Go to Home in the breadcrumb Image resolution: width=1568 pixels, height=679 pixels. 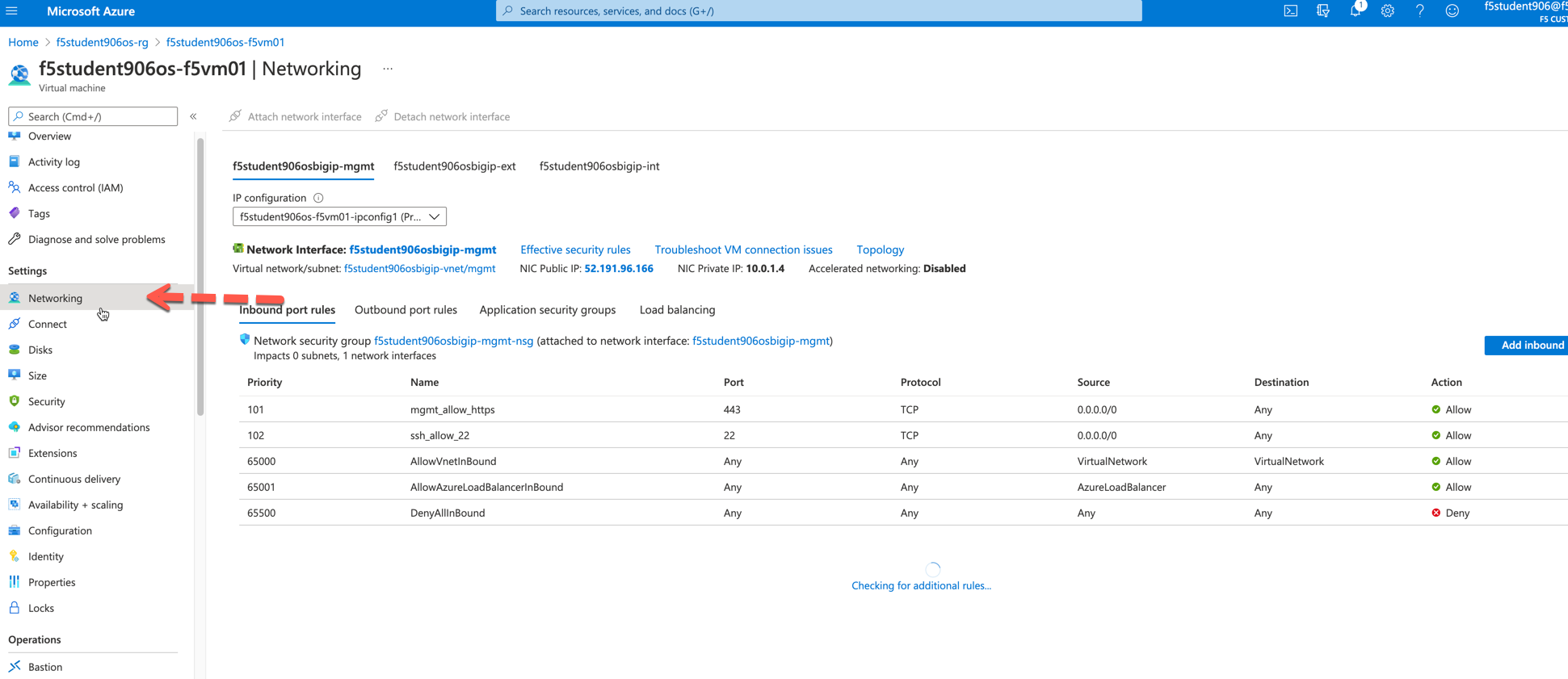pyautogui.click(x=23, y=42)
